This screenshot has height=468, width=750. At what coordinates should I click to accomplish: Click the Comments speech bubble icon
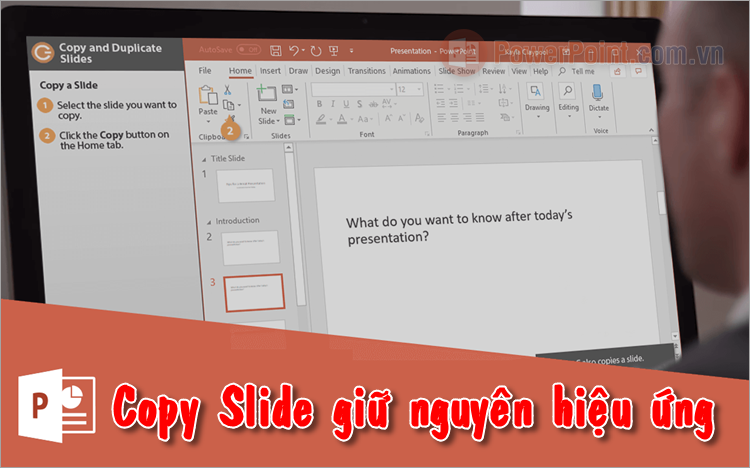638,71
